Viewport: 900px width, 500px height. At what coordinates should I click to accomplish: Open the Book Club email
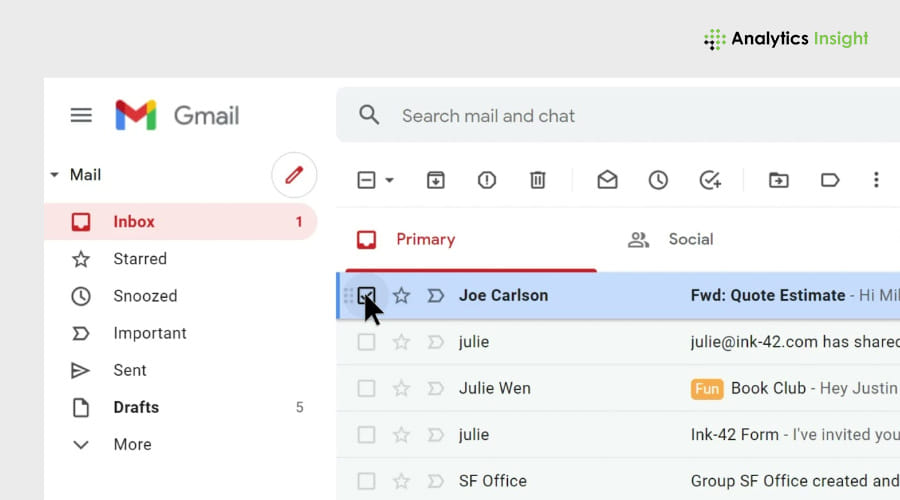[769, 389]
